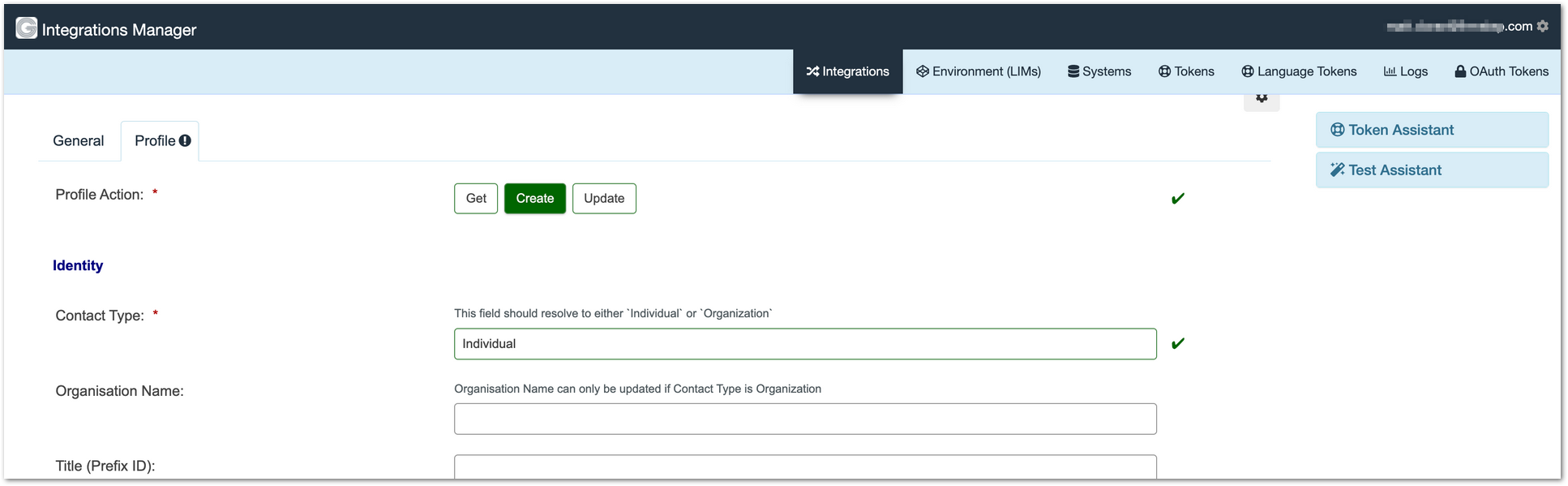The width and height of the screenshot is (1568, 486).
Task: Focus the Organisation Name input field
Action: point(805,419)
